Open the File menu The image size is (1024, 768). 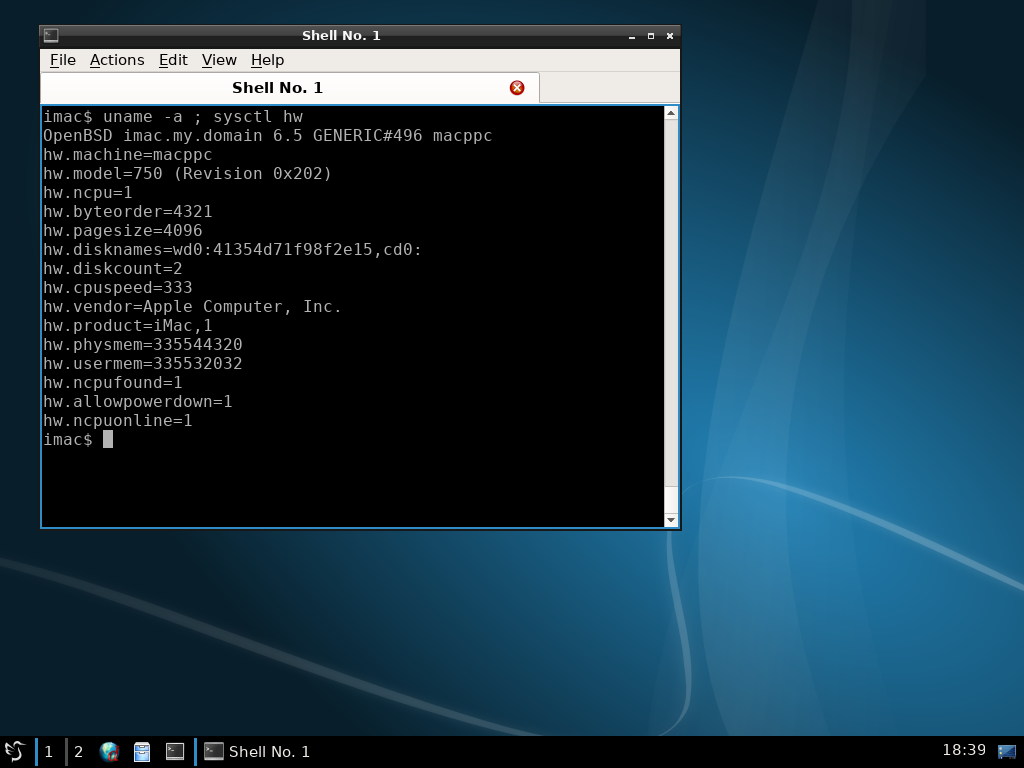[x=63, y=60]
